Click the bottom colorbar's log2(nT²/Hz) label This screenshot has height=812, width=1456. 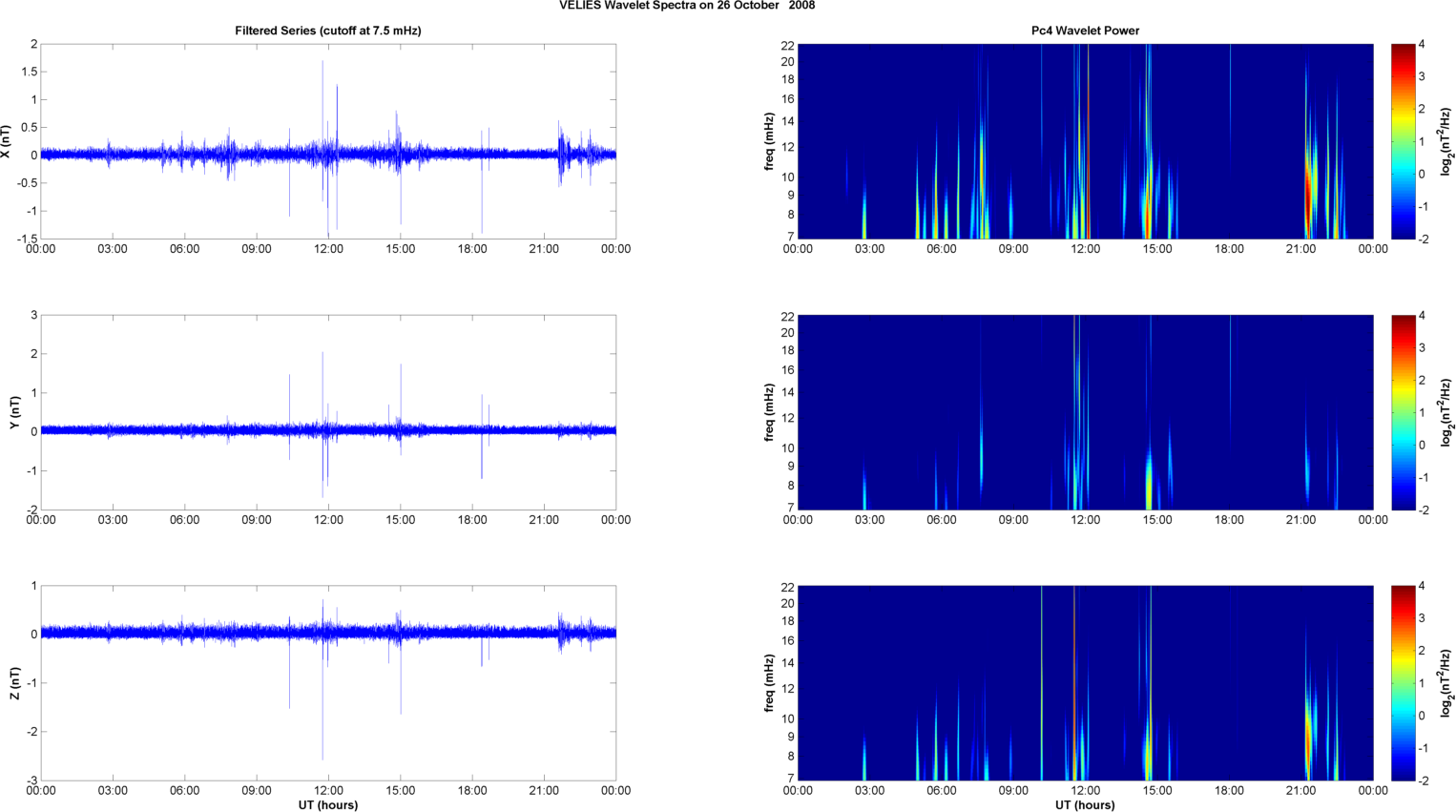pyautogui.click(x=1446, y=683)
